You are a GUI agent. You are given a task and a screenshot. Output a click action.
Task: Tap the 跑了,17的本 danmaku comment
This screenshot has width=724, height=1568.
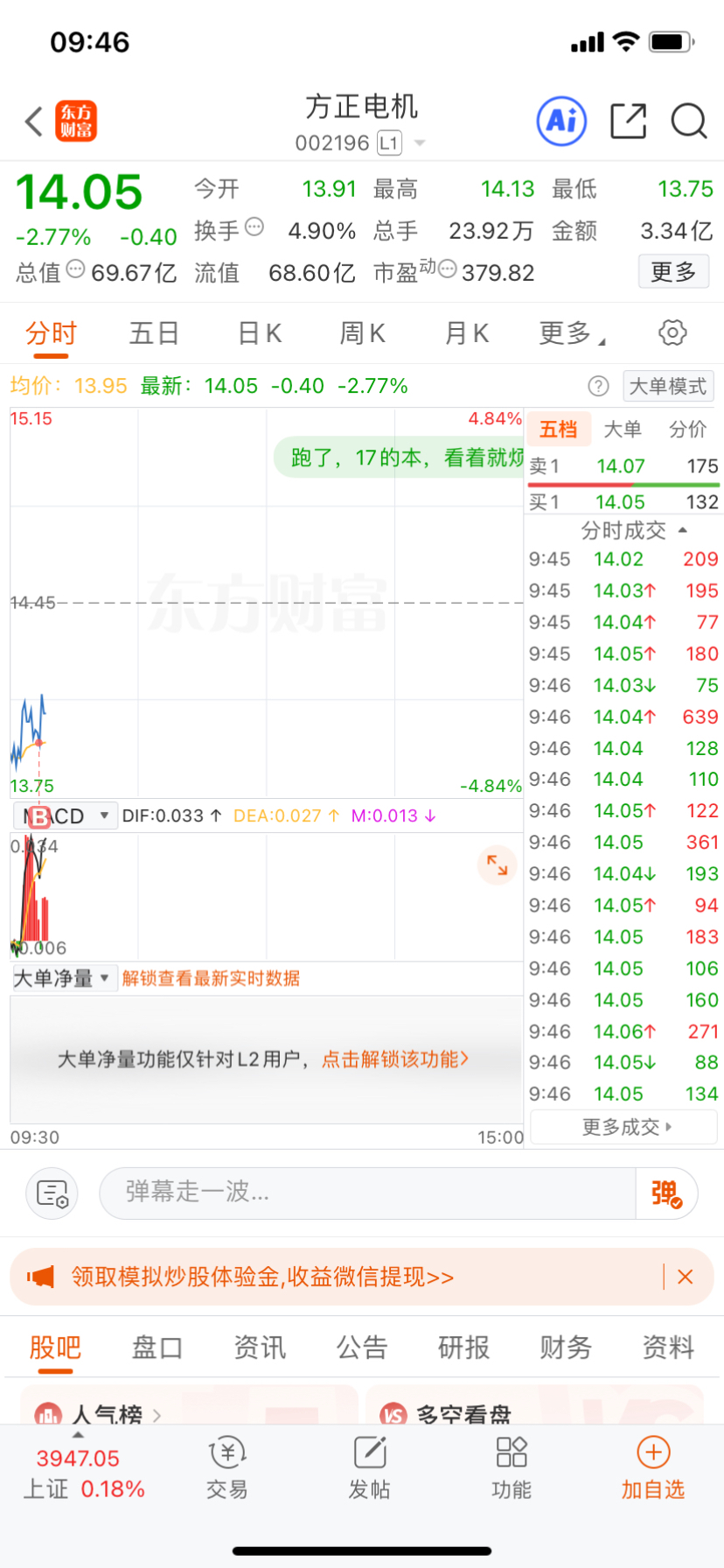[399, 458]
